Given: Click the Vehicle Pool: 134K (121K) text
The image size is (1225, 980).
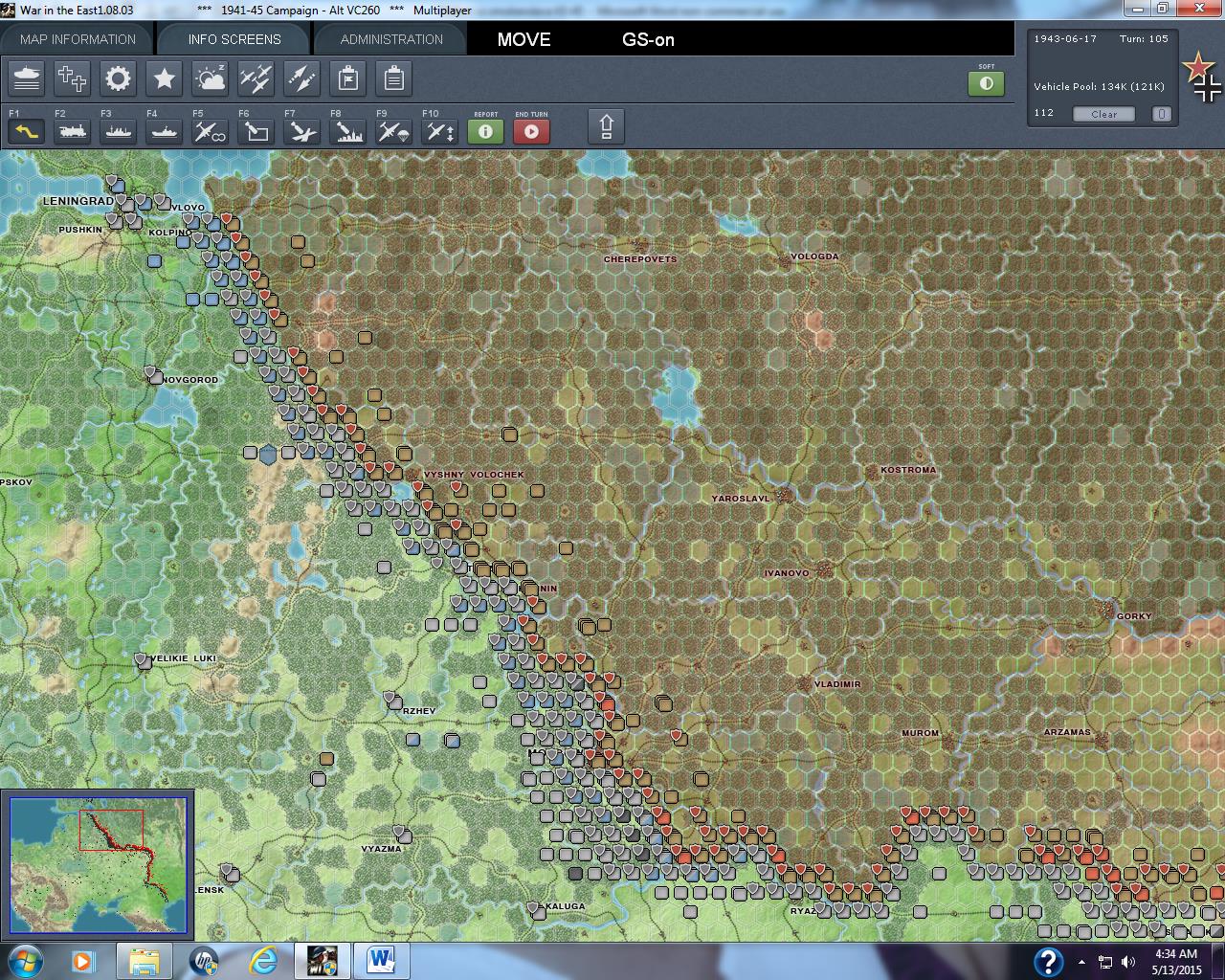Looking at the screenshot, I should (1099, 86).
